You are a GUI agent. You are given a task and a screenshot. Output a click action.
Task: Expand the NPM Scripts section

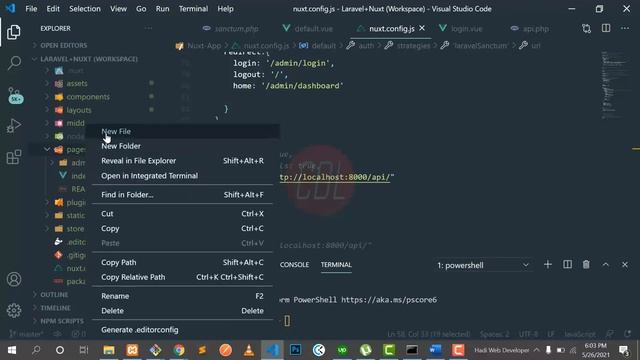[x=61, y=321]
